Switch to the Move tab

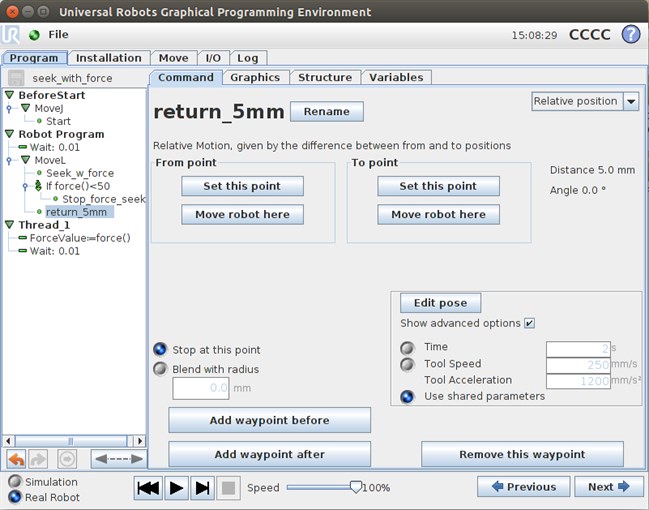[173, 58]
